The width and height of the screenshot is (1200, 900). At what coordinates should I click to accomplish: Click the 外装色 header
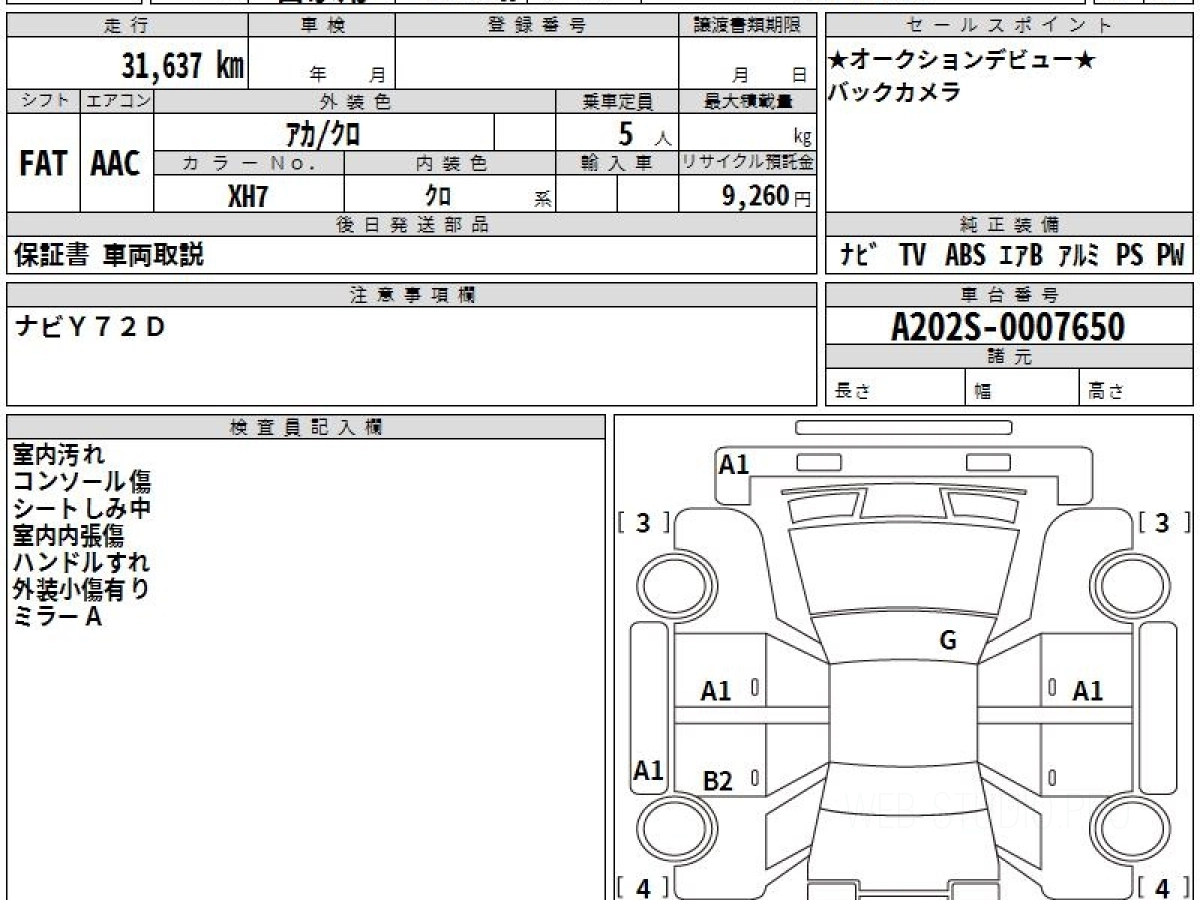click(355, 101)
